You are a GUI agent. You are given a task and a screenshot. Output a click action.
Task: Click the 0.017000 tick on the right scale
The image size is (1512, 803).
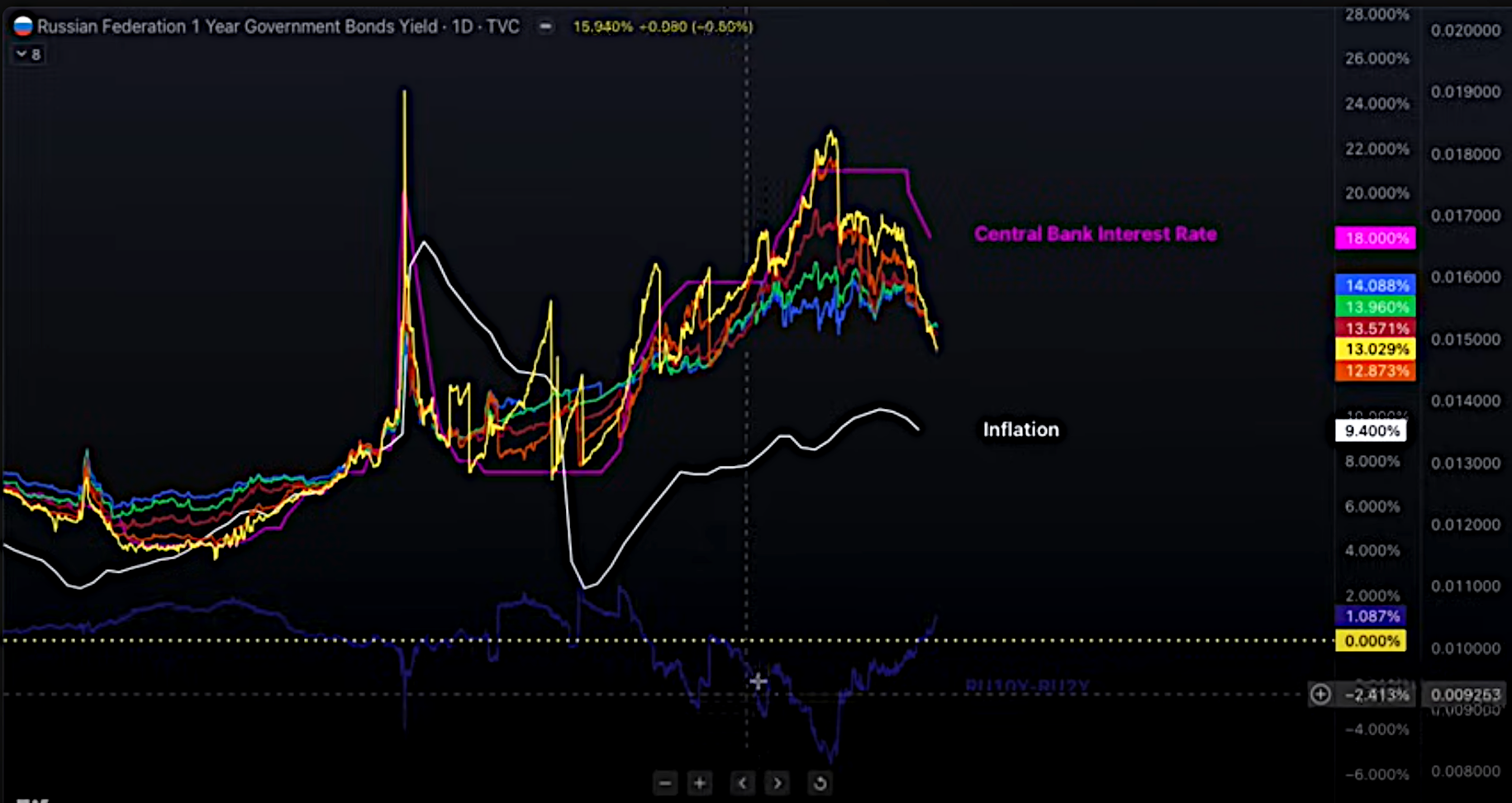[x=1466, y=216]
